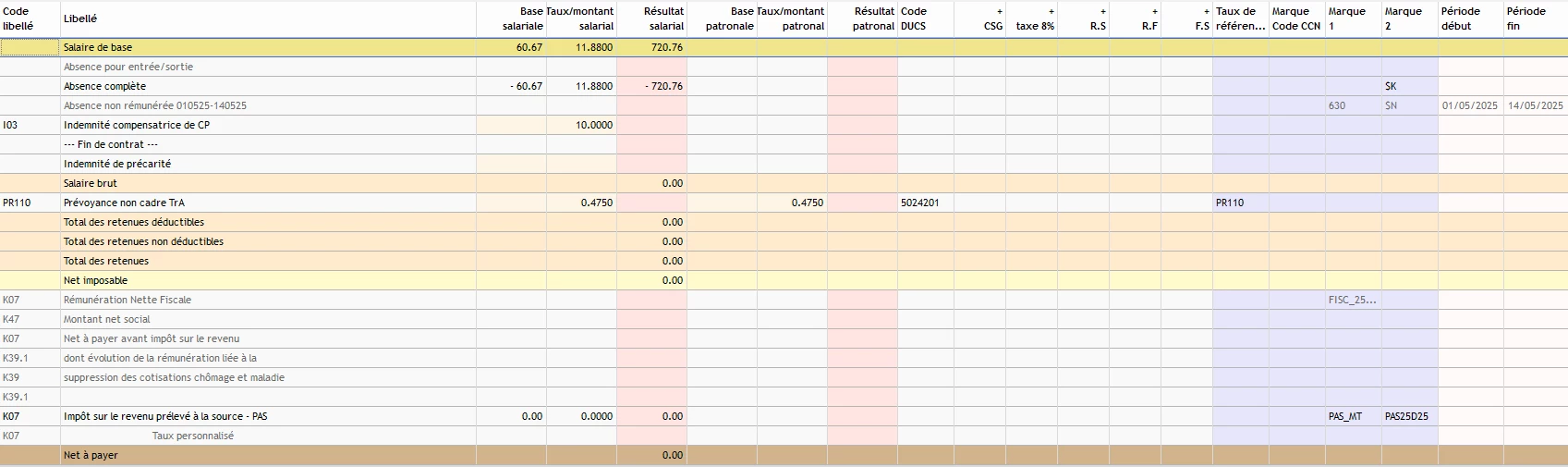Click the "Taux/montant salarial" column header
The image size is (1568, 467).
pos(581,18)
